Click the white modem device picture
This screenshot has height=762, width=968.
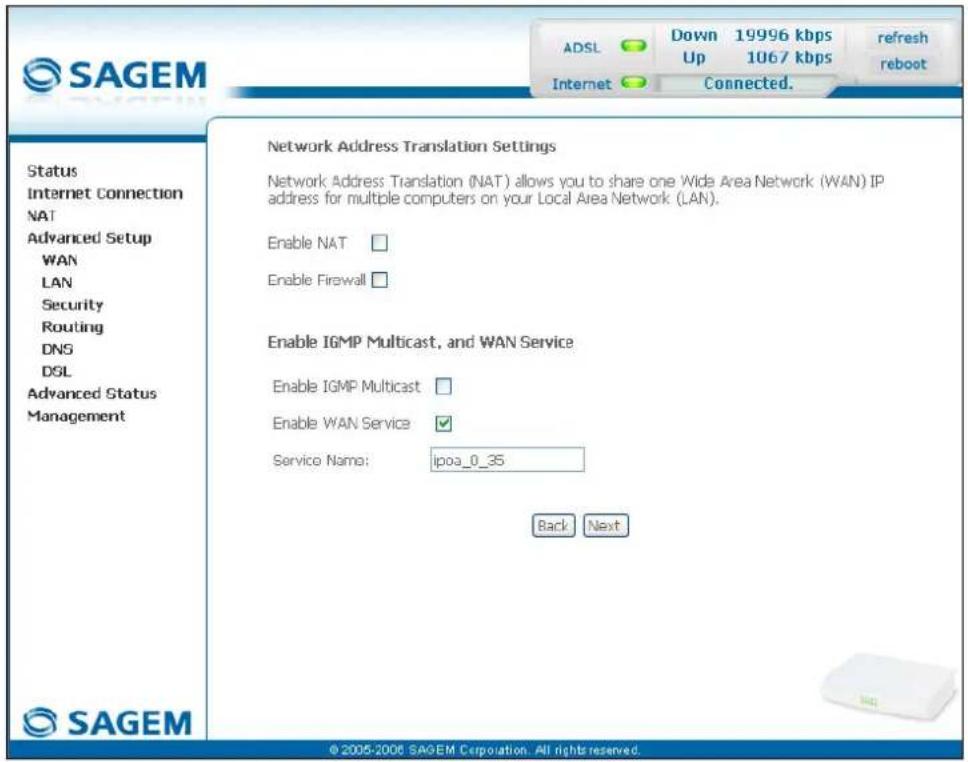(886, 687)
